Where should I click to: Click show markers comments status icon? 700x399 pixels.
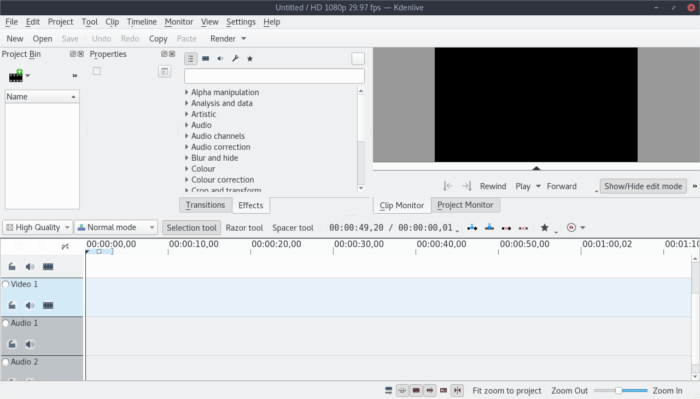coord(443,391)
